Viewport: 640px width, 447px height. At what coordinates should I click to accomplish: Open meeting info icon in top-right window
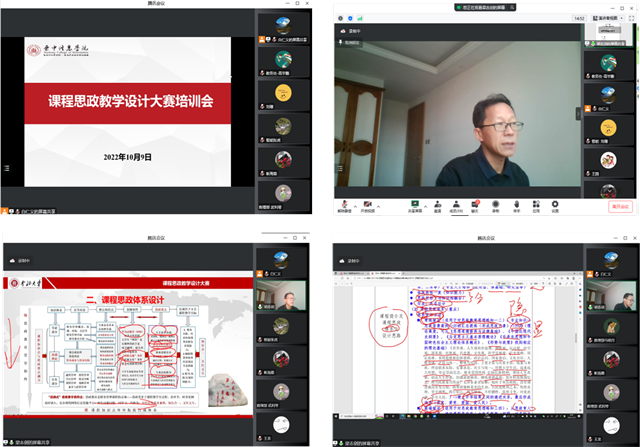pos(340,18)
